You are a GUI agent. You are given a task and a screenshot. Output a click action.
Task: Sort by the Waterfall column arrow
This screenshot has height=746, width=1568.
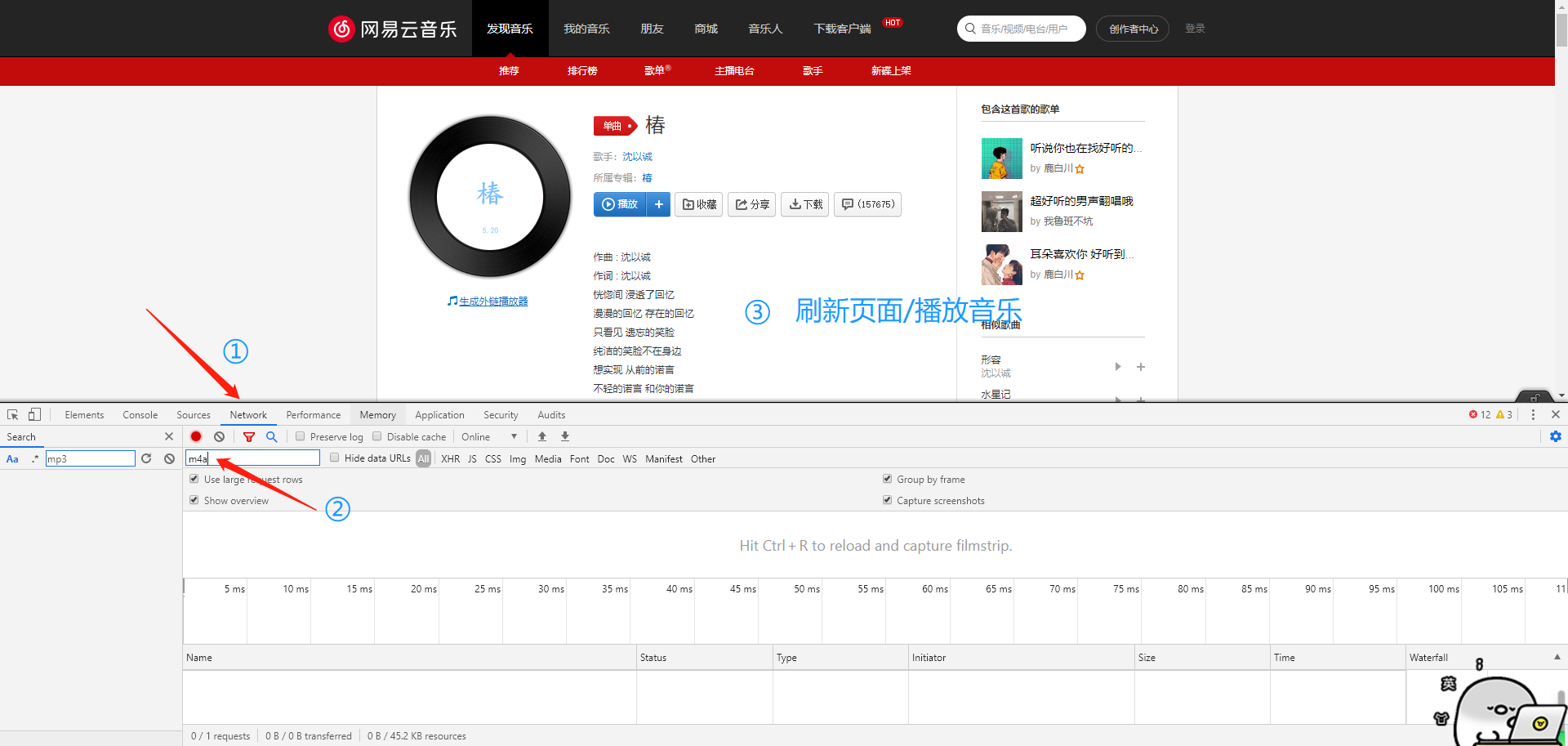(1557, 657)
